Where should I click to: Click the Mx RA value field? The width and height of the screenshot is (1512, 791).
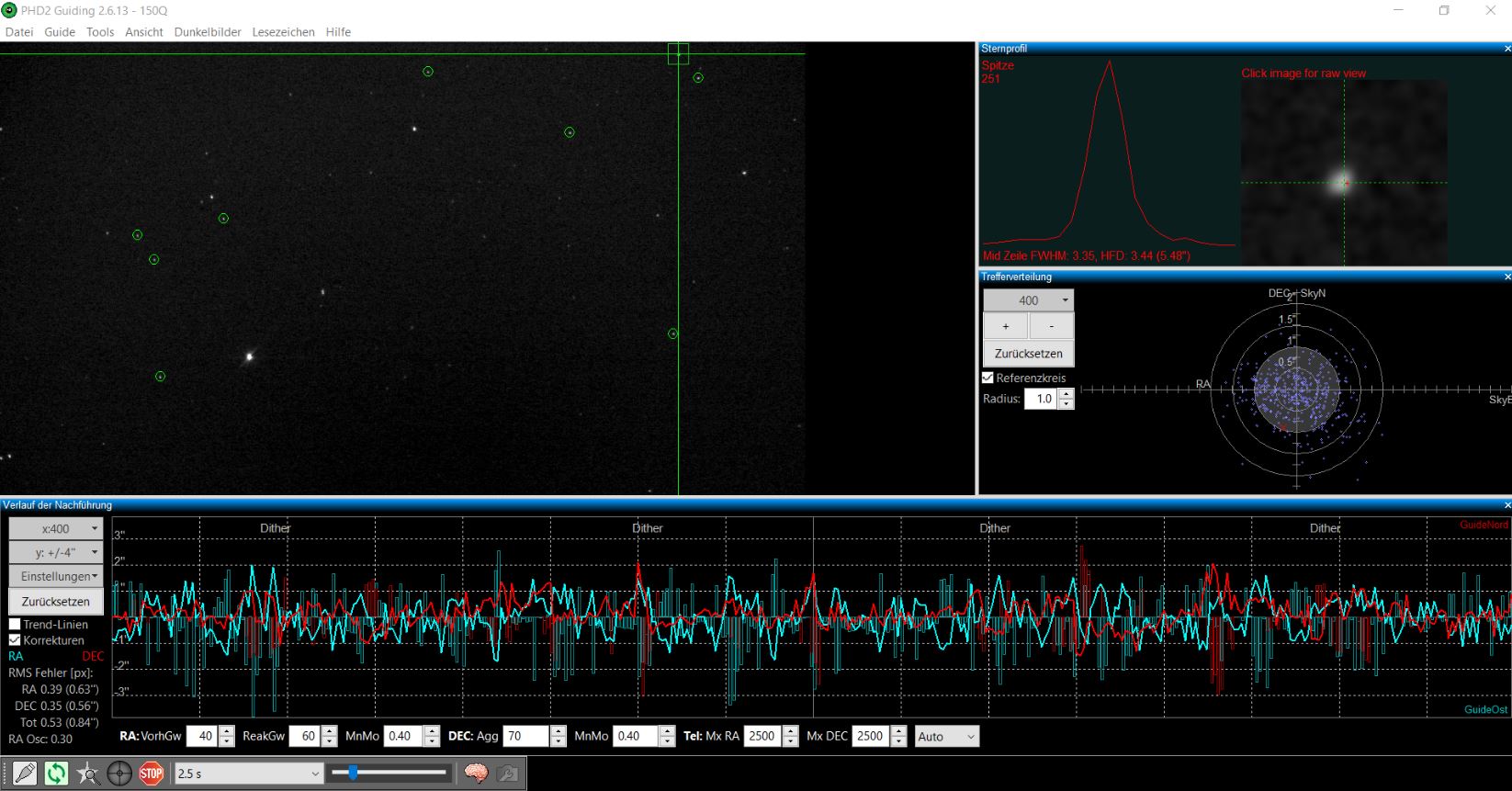[x=764, y=737]
